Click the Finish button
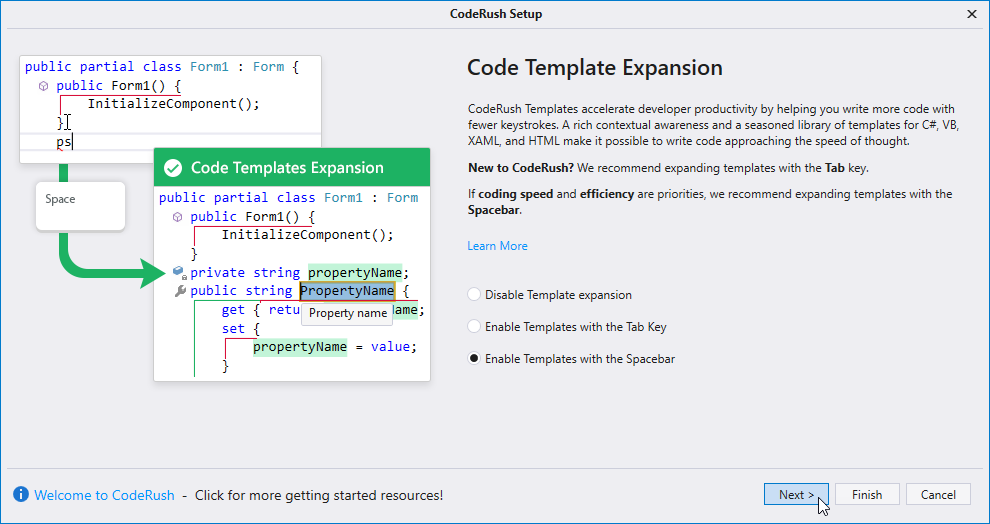990x524 pixels. point(867,495)
